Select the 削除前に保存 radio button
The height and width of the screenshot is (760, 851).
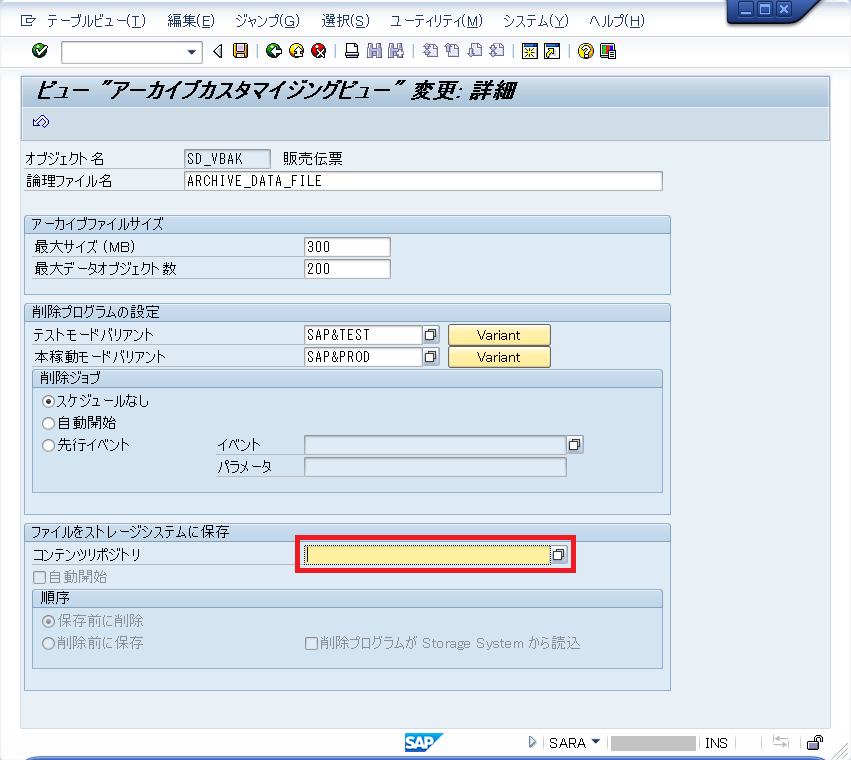point(48,643)
